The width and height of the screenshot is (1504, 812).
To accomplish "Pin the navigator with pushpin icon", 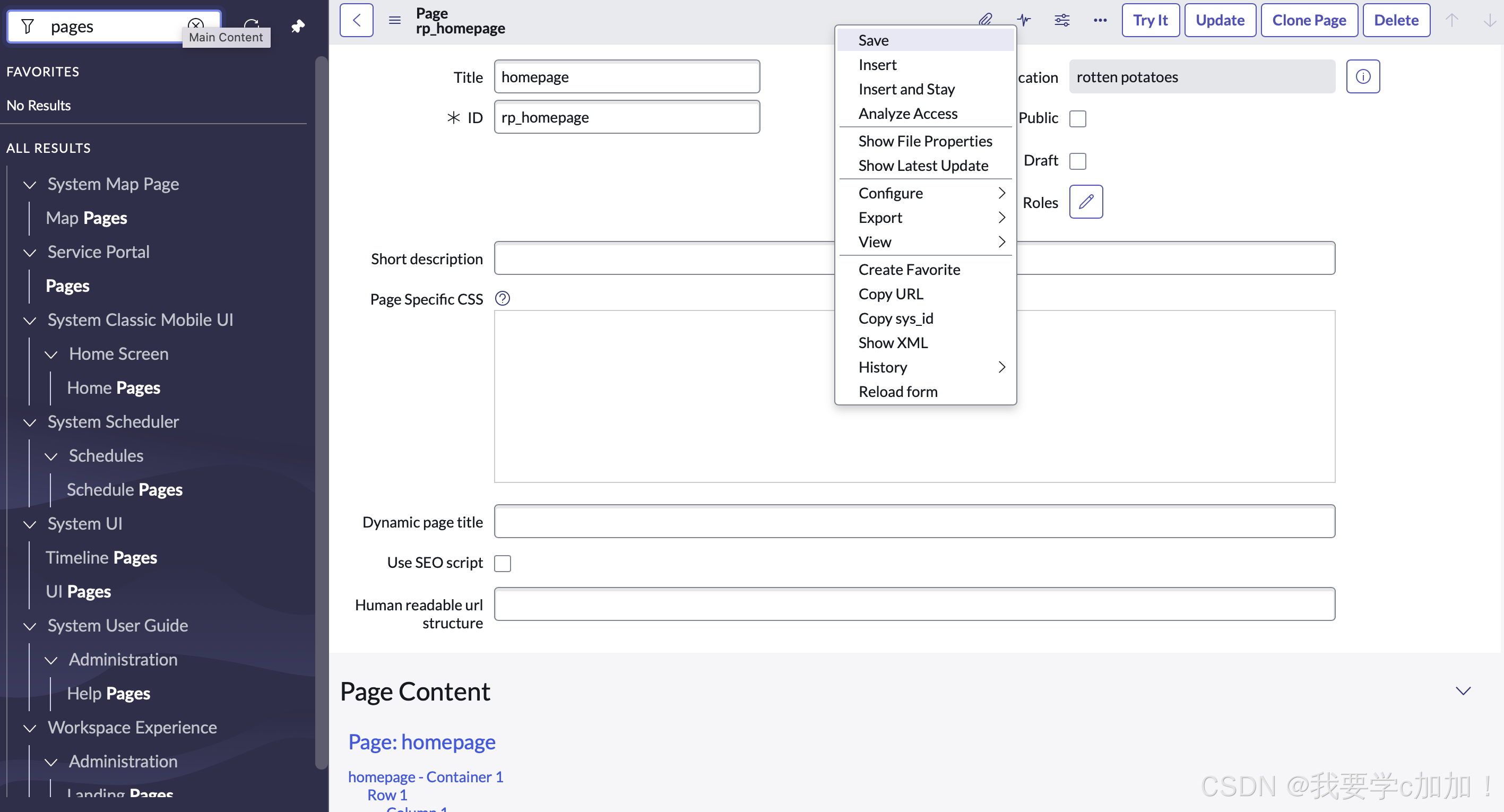I will tap(298, 26).
